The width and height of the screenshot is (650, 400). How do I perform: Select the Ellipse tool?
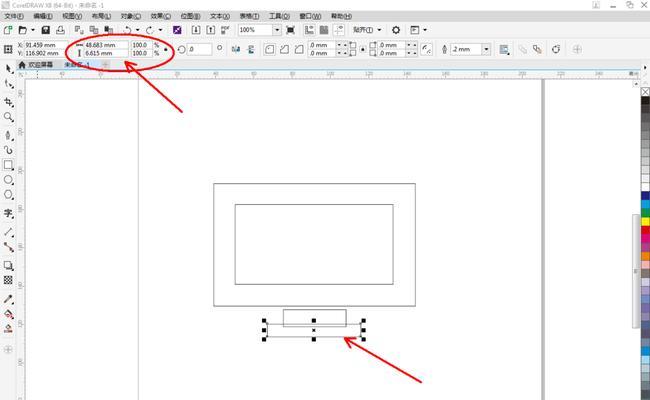click(9, 180)
